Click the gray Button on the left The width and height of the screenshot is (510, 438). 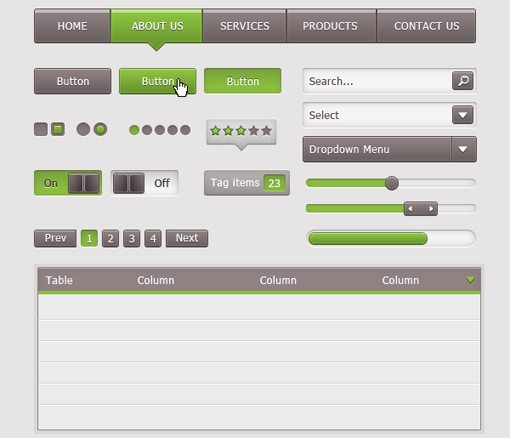(73, 81)
